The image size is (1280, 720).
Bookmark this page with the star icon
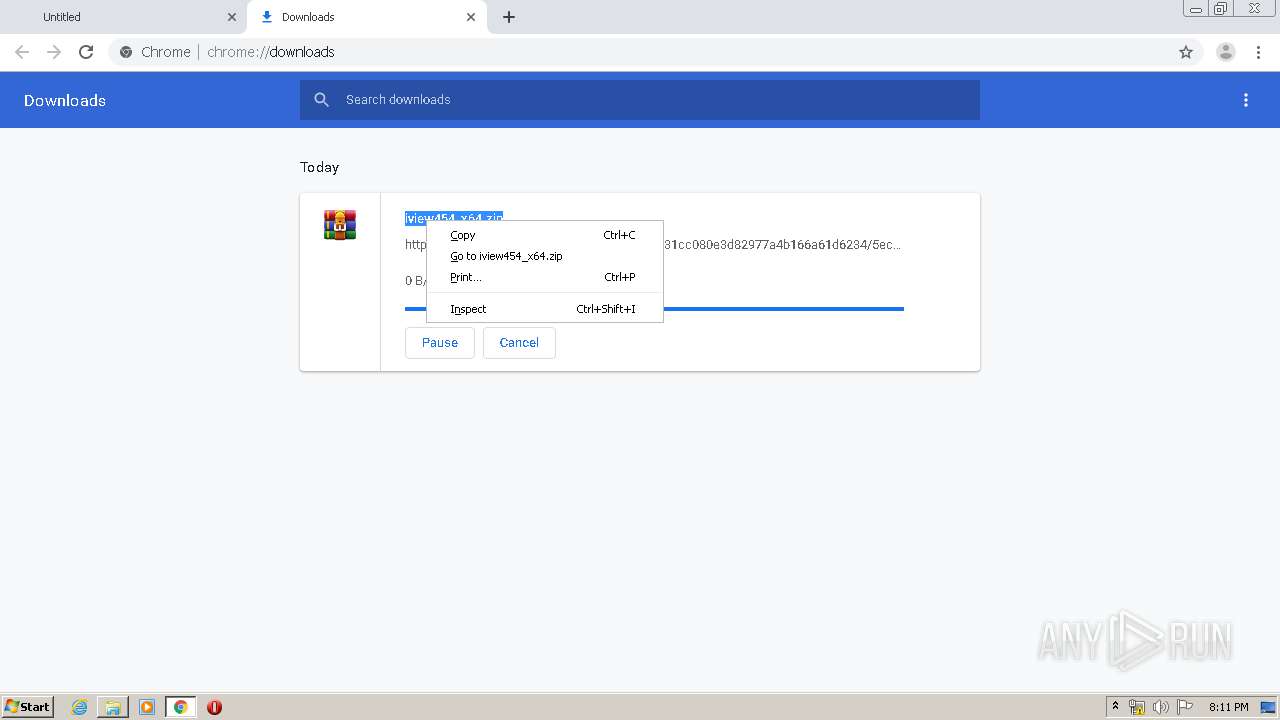pyautogui.click(x=1186, y=52)
